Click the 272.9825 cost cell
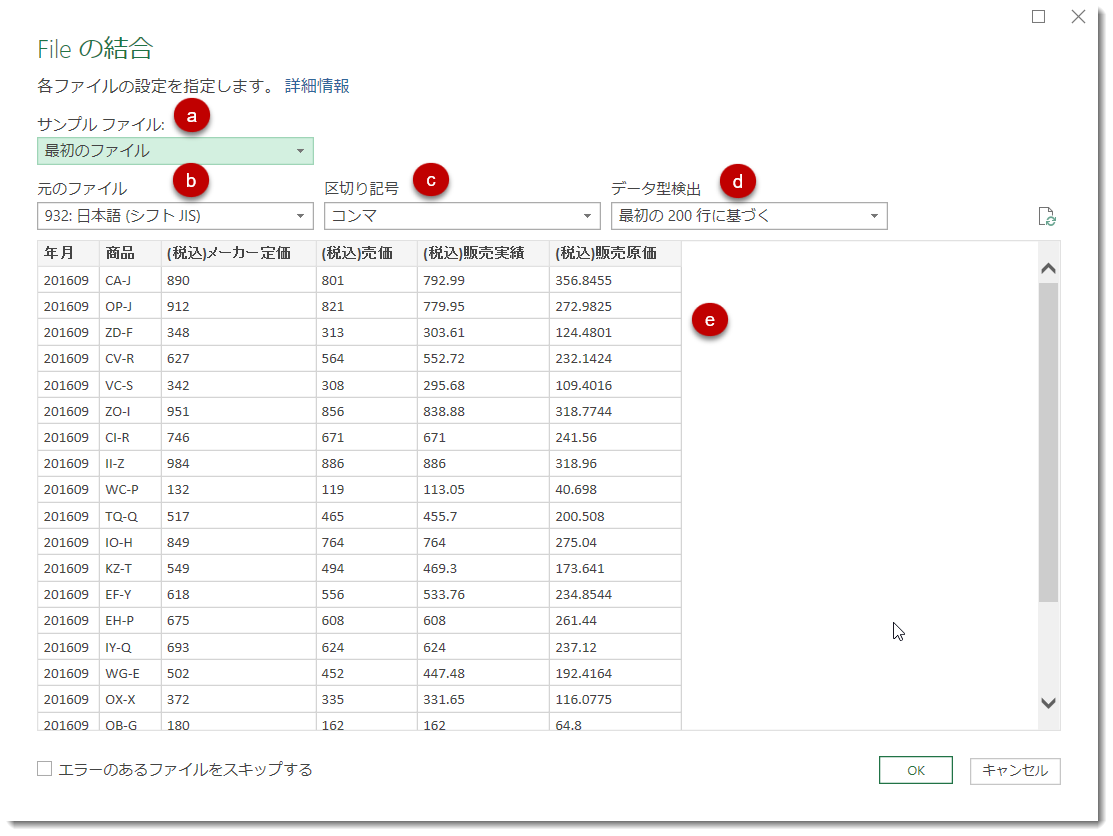The image size is (1113, 836). 615,307
